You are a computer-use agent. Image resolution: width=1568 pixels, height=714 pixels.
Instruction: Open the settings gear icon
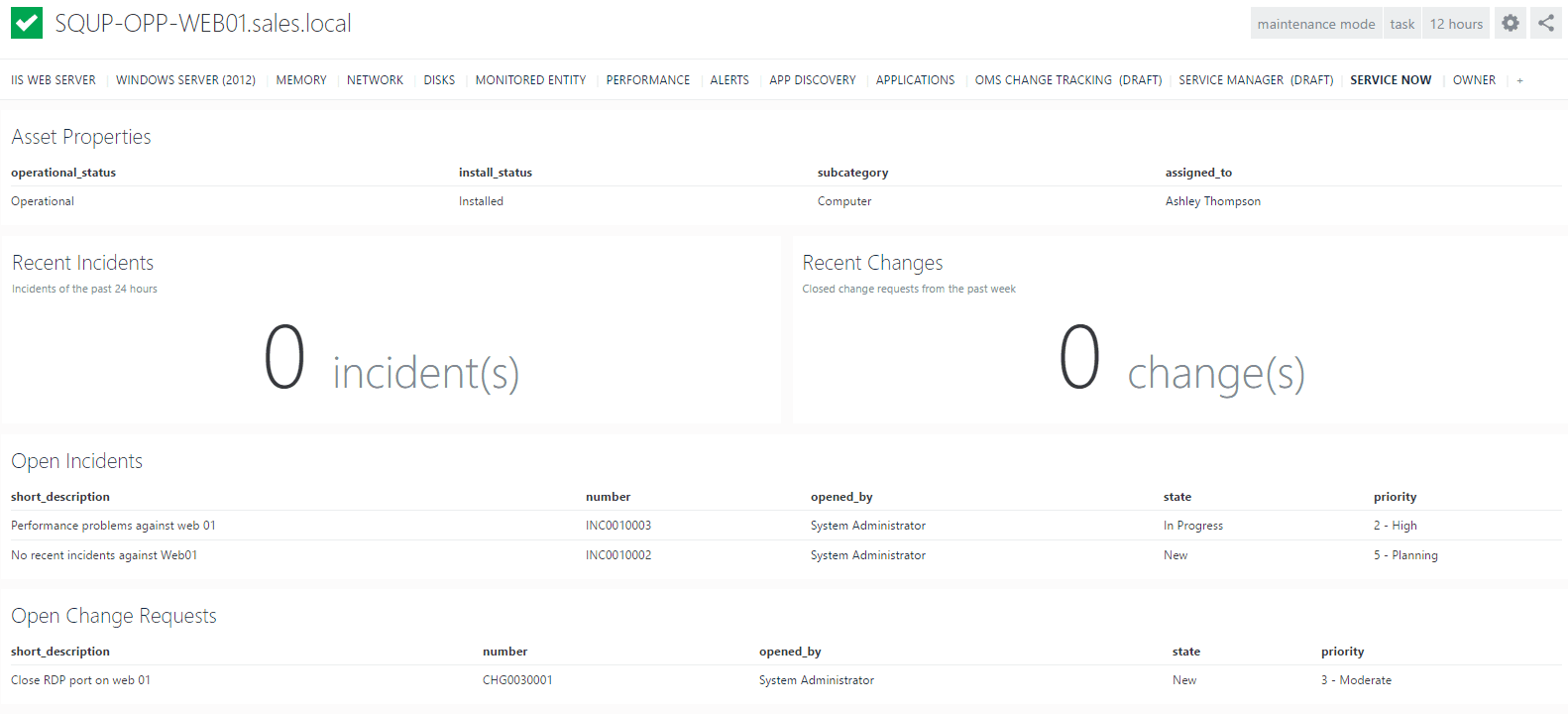(x=1510, y=23)
